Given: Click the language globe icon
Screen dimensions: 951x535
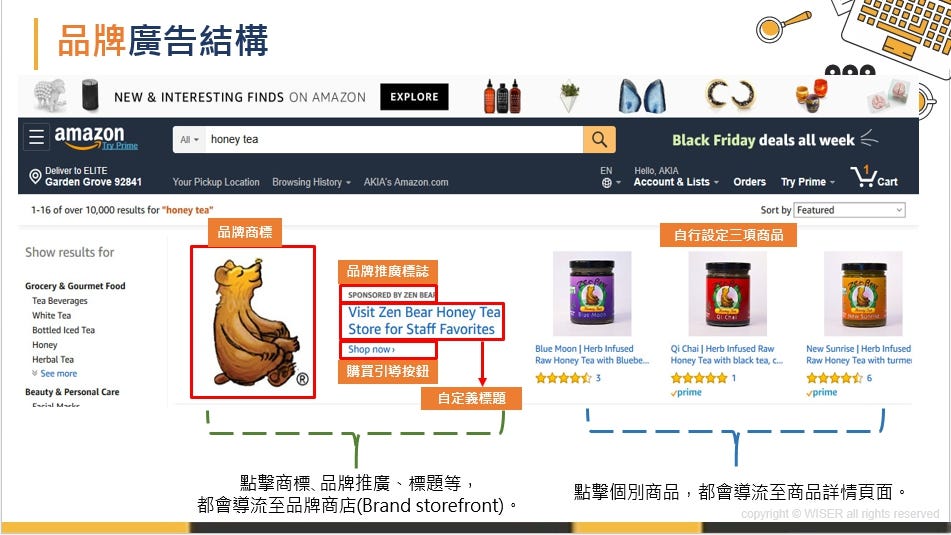Looking at the screenshot, I should coord(607,183).
